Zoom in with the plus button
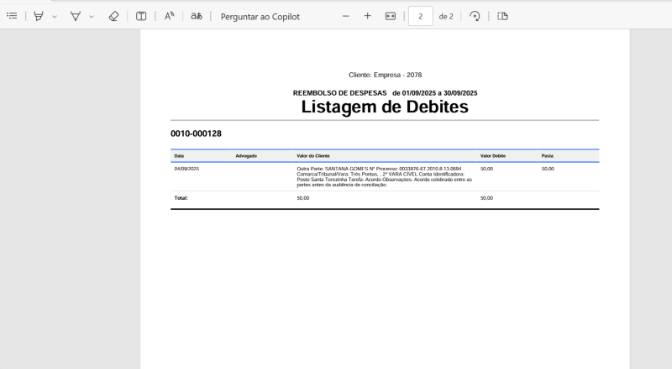The width and height of the screenshot is (672, 369). pyautogui.click(x=367, y=16)
